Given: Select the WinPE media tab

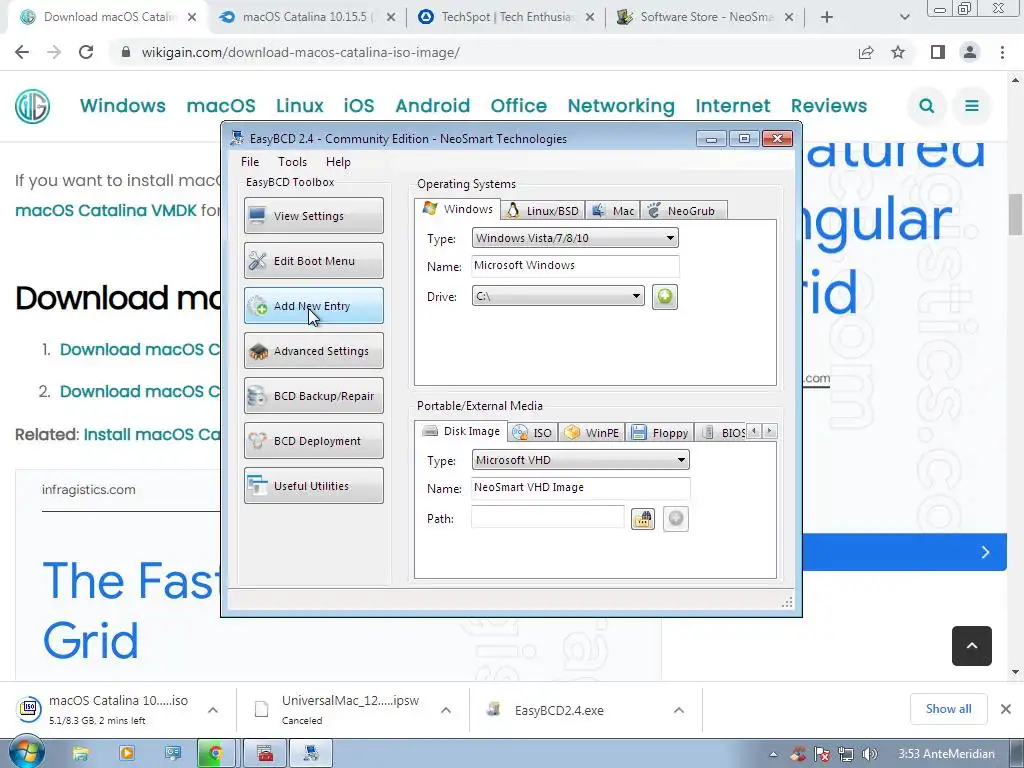Looking at the screenshot, I should click(x=592, y=432).
